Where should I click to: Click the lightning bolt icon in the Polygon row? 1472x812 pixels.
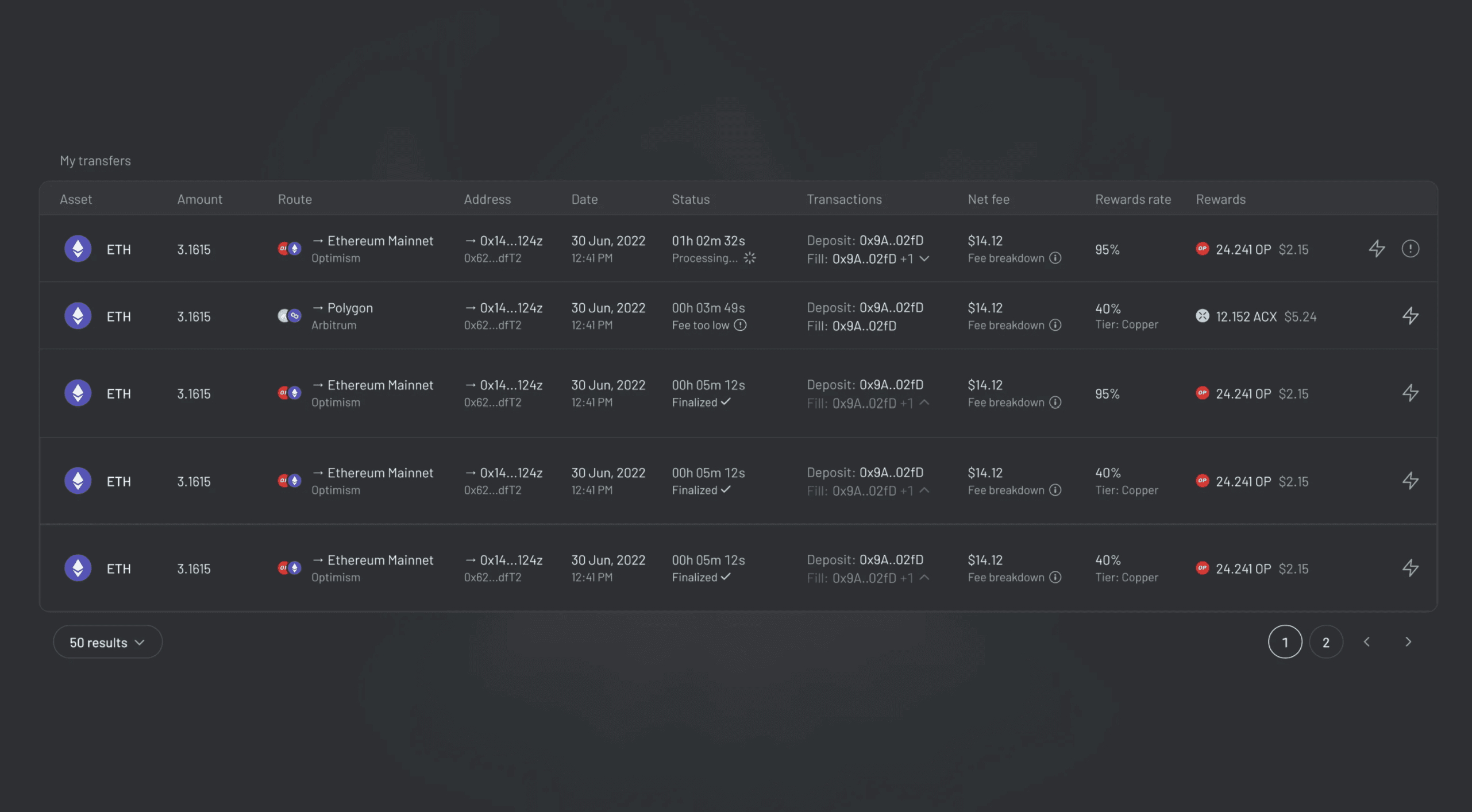1410,316
